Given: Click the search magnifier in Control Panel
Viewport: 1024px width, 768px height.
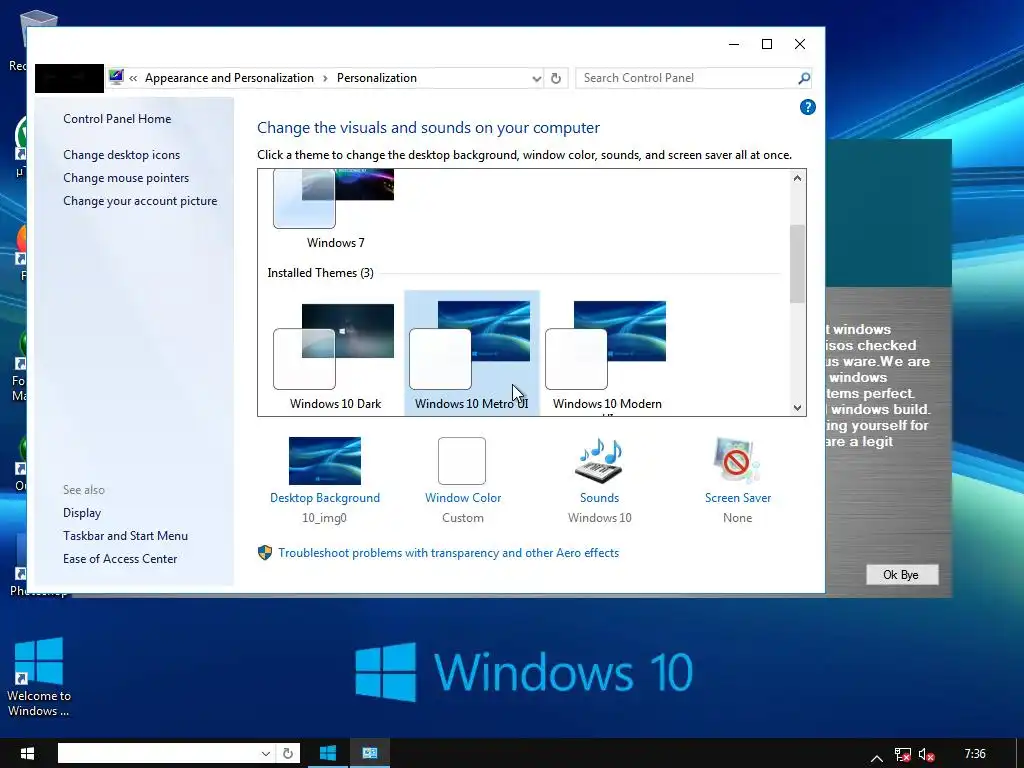Looking at the screenshot, I should (x=804, y=78).
